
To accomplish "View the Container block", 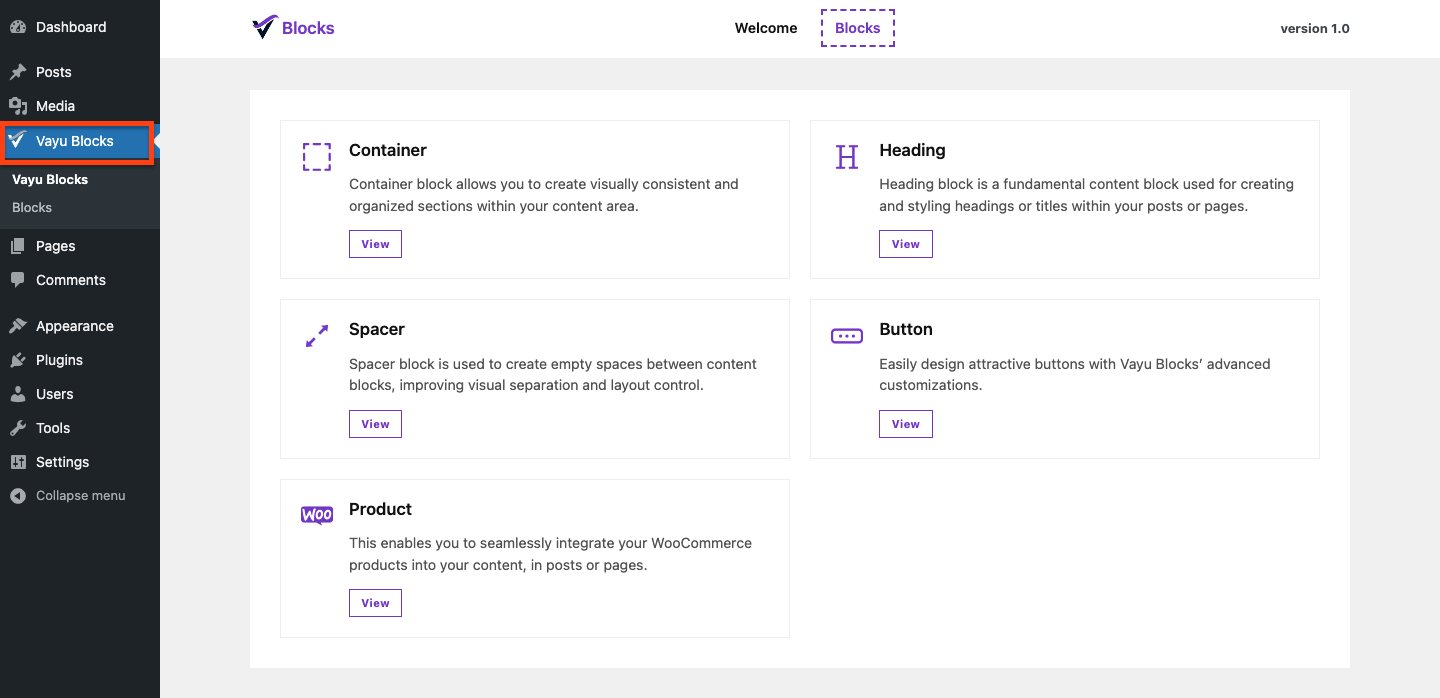I will pos(375,244).
